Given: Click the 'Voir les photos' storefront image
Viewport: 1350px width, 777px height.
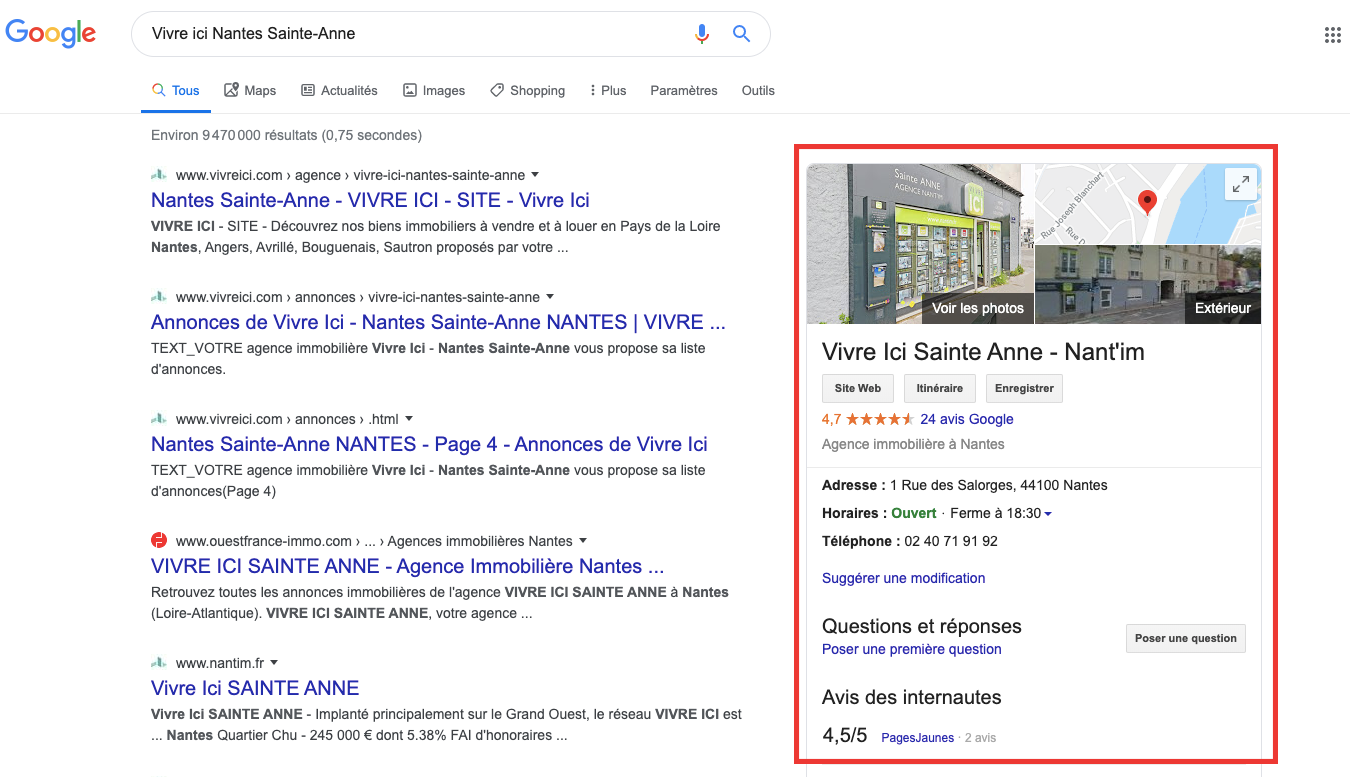Looking at the screenshot, I should tap(919, 244).
